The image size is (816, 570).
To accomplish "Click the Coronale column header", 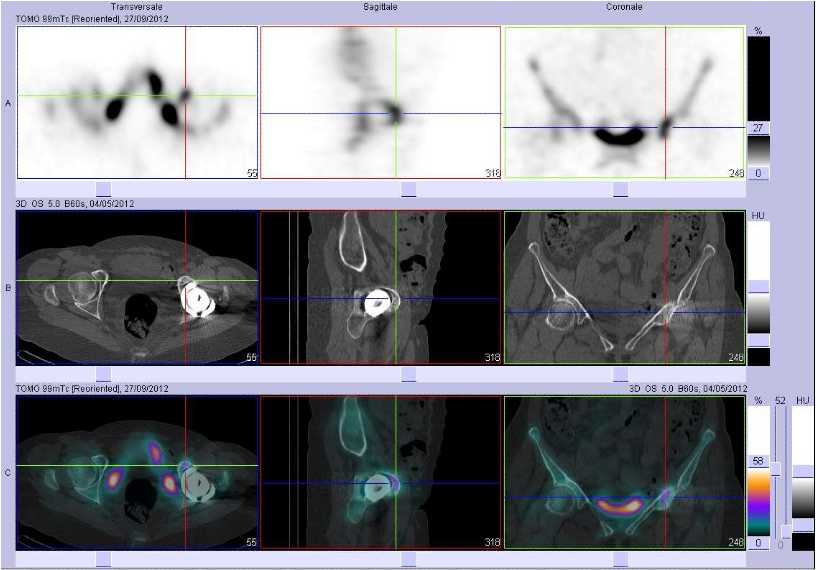I will (624, 7).
